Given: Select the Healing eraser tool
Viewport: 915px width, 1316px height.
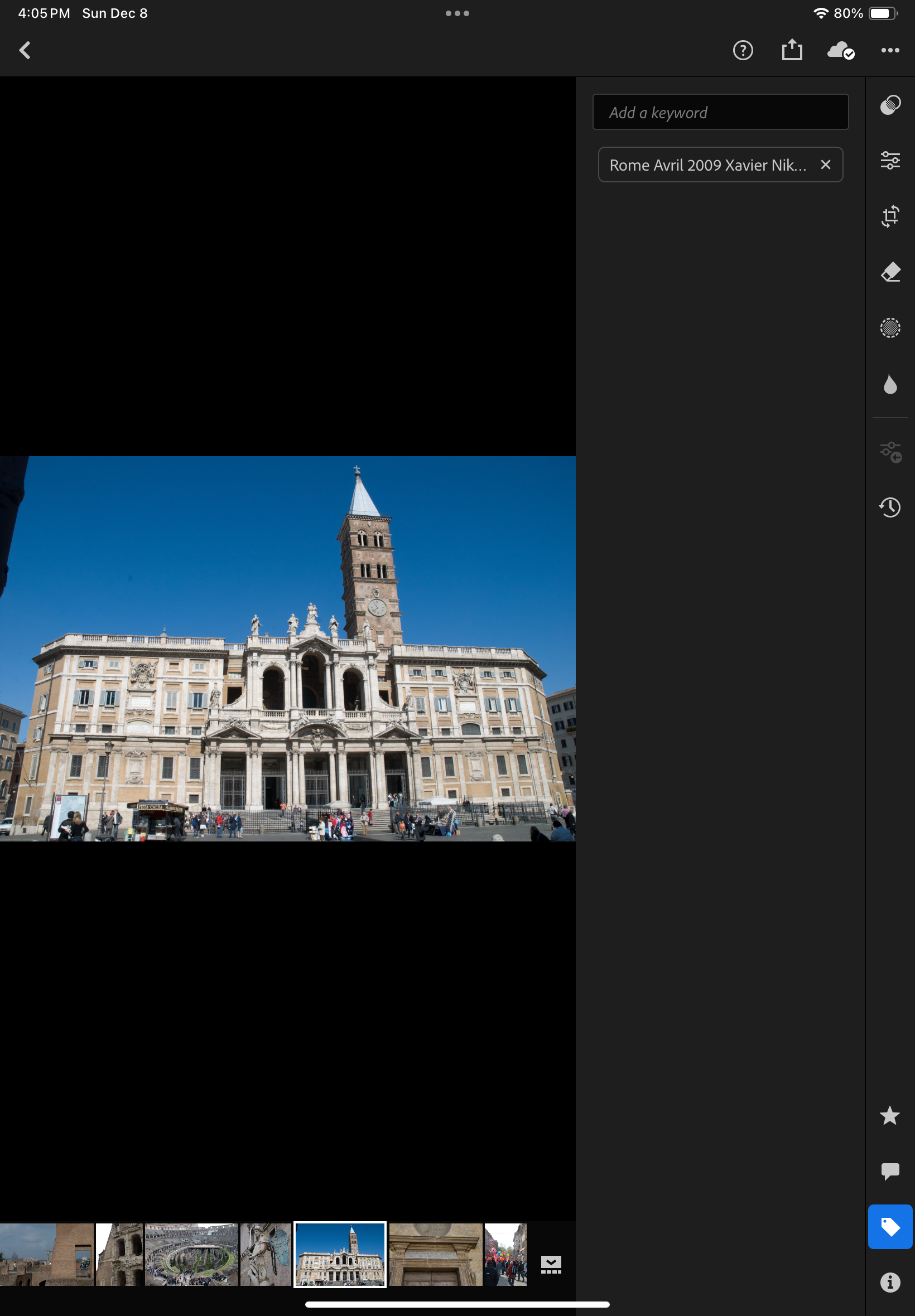Looking at the screenshot, I should pos(890,272).
